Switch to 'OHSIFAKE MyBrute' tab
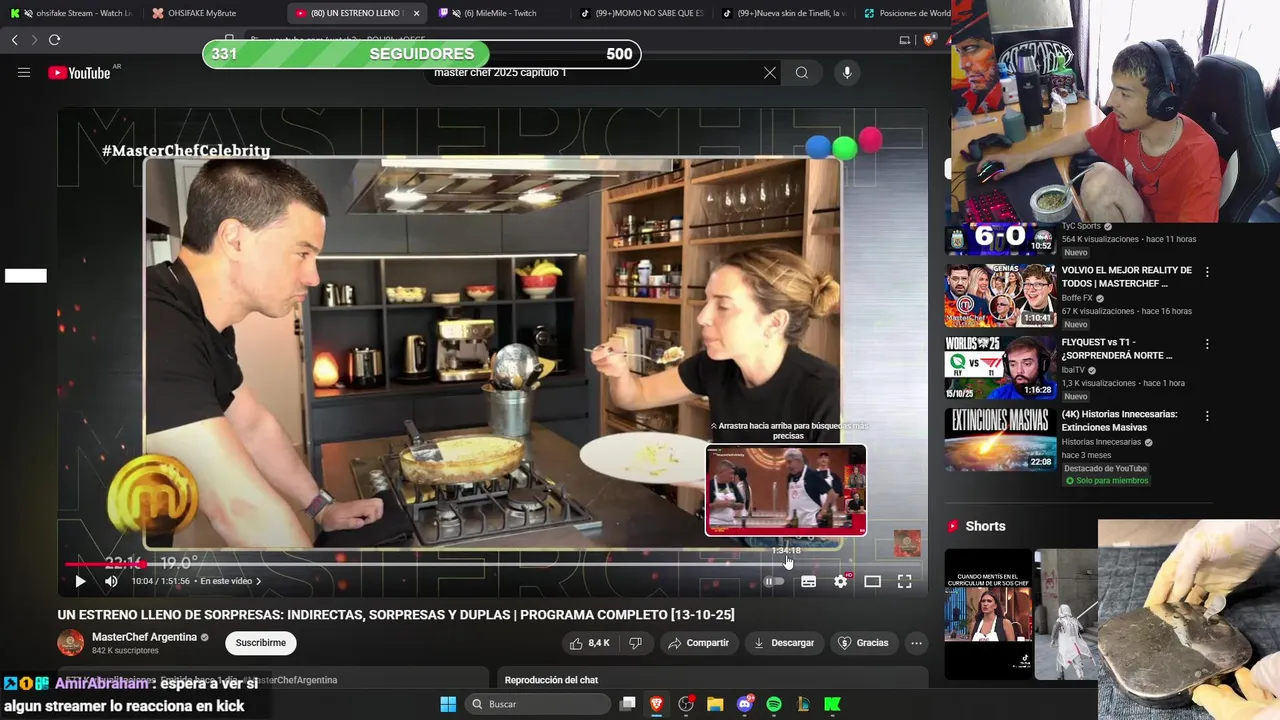Image resolution: width=1280 pixels, height=720 pixels. click(212, 13)
